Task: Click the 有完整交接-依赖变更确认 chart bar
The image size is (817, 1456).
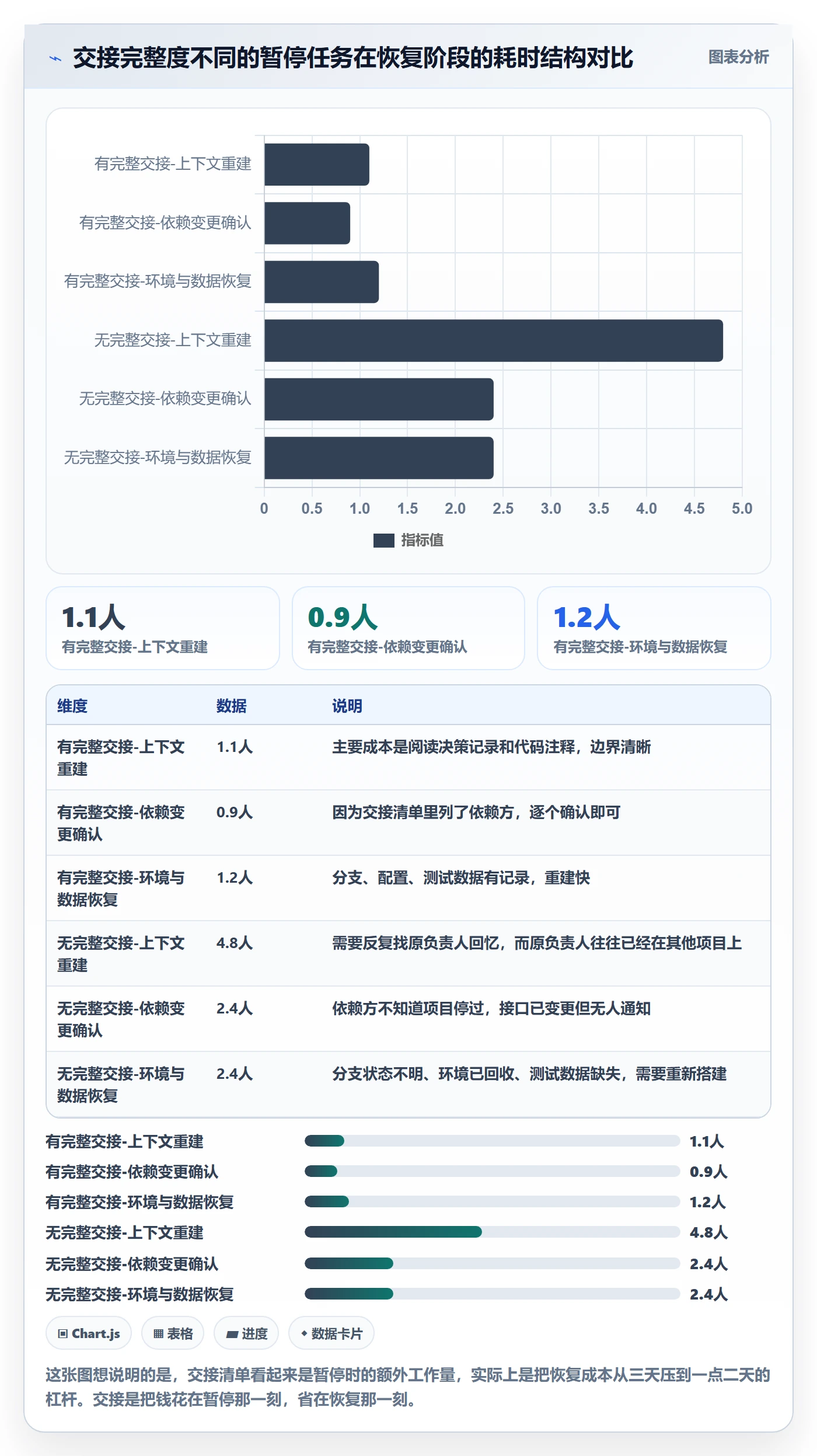Action: pyautogui.click(x=307, y=224)
